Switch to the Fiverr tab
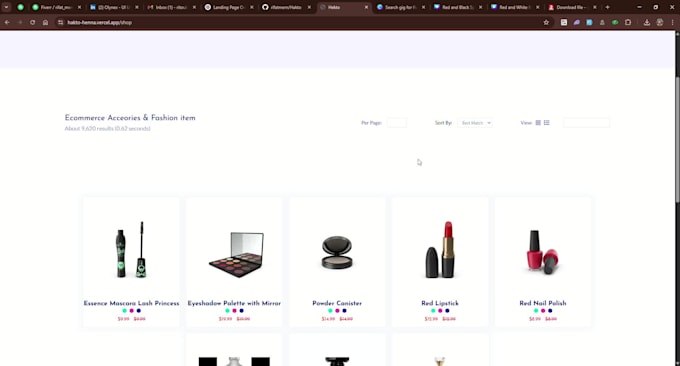 (x=56, y=7)
